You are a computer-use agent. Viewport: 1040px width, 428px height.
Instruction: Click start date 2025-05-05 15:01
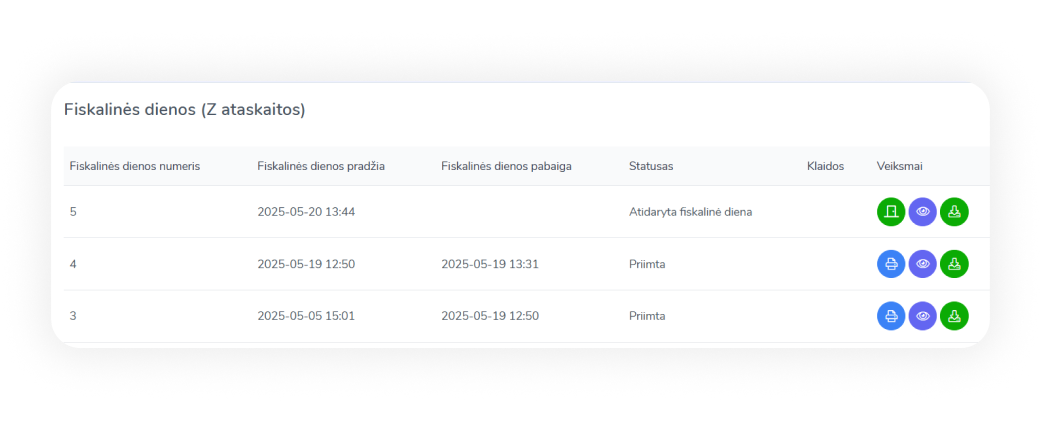306,316
